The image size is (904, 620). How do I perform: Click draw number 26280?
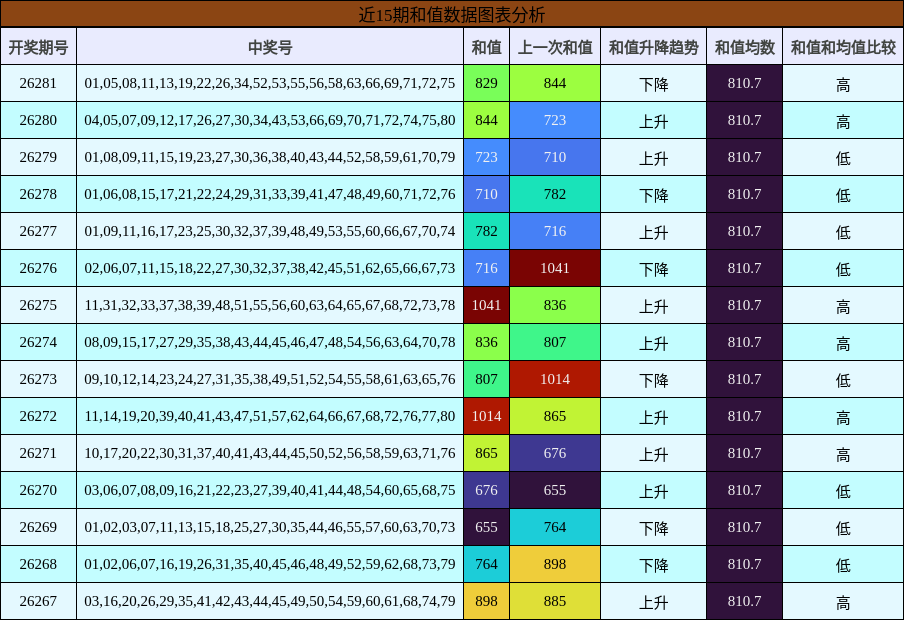pos(38,120)
